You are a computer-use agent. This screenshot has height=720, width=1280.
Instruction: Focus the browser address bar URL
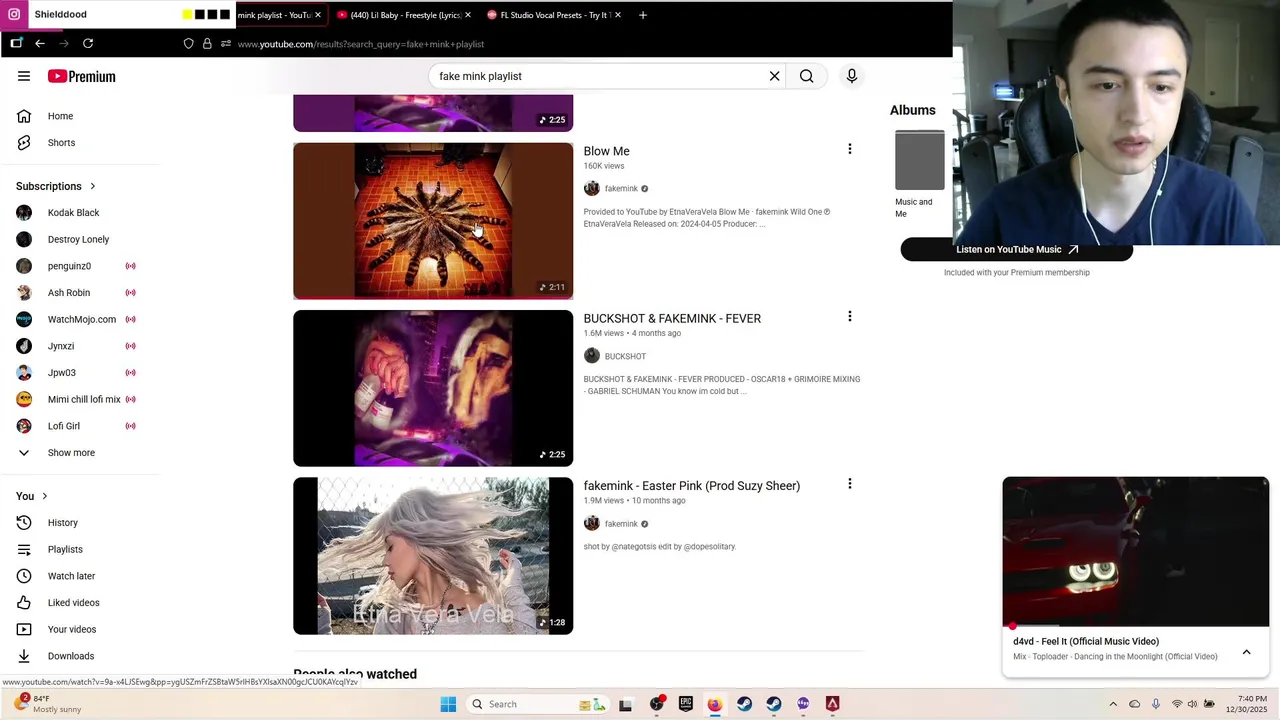click(361, 44)
